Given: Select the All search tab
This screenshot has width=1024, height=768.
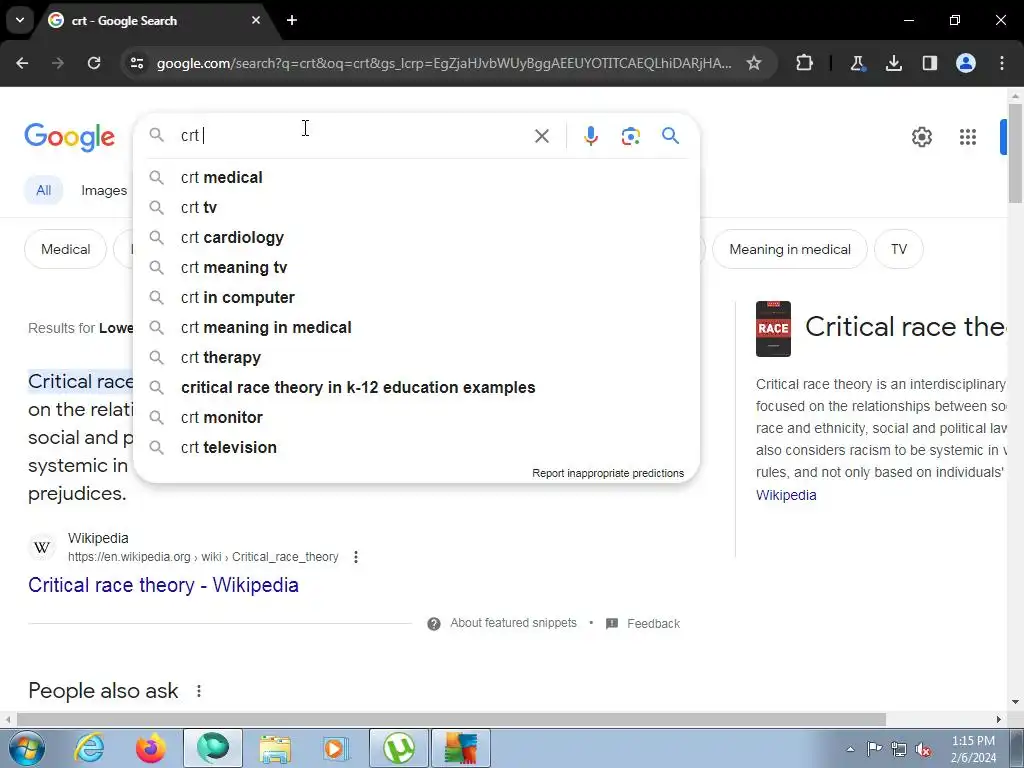Looking at the screenshot, I should click(x=43, y=190).
